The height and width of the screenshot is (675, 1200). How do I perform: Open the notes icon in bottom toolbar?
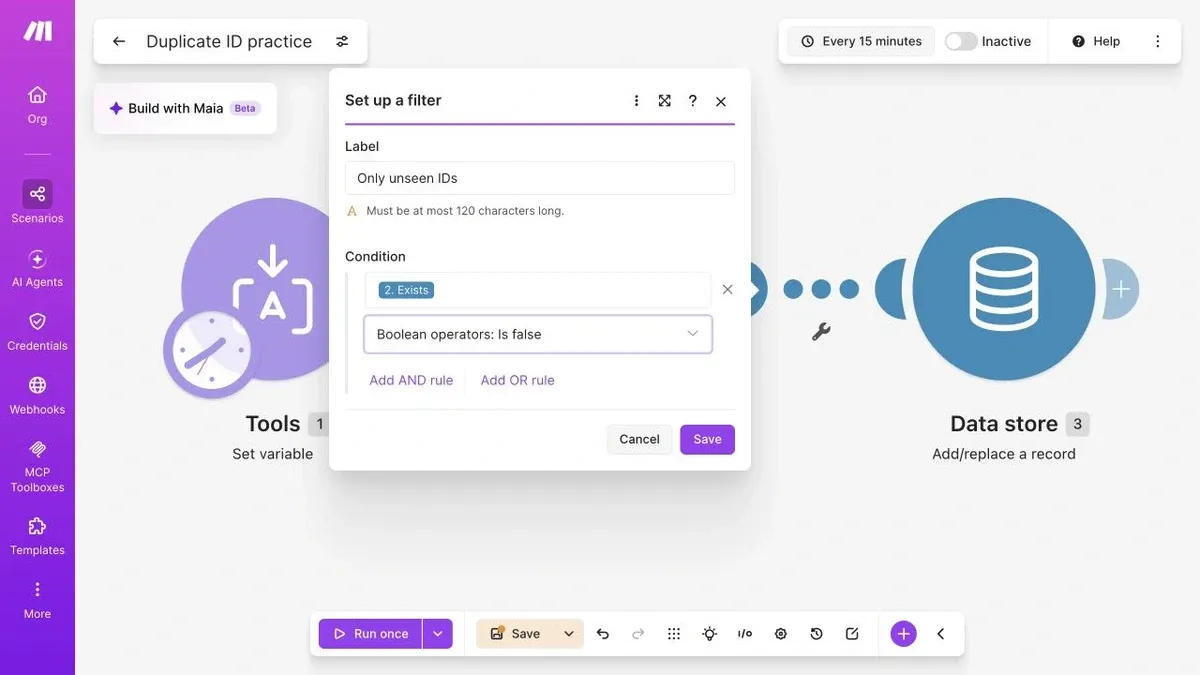[852, 634]
